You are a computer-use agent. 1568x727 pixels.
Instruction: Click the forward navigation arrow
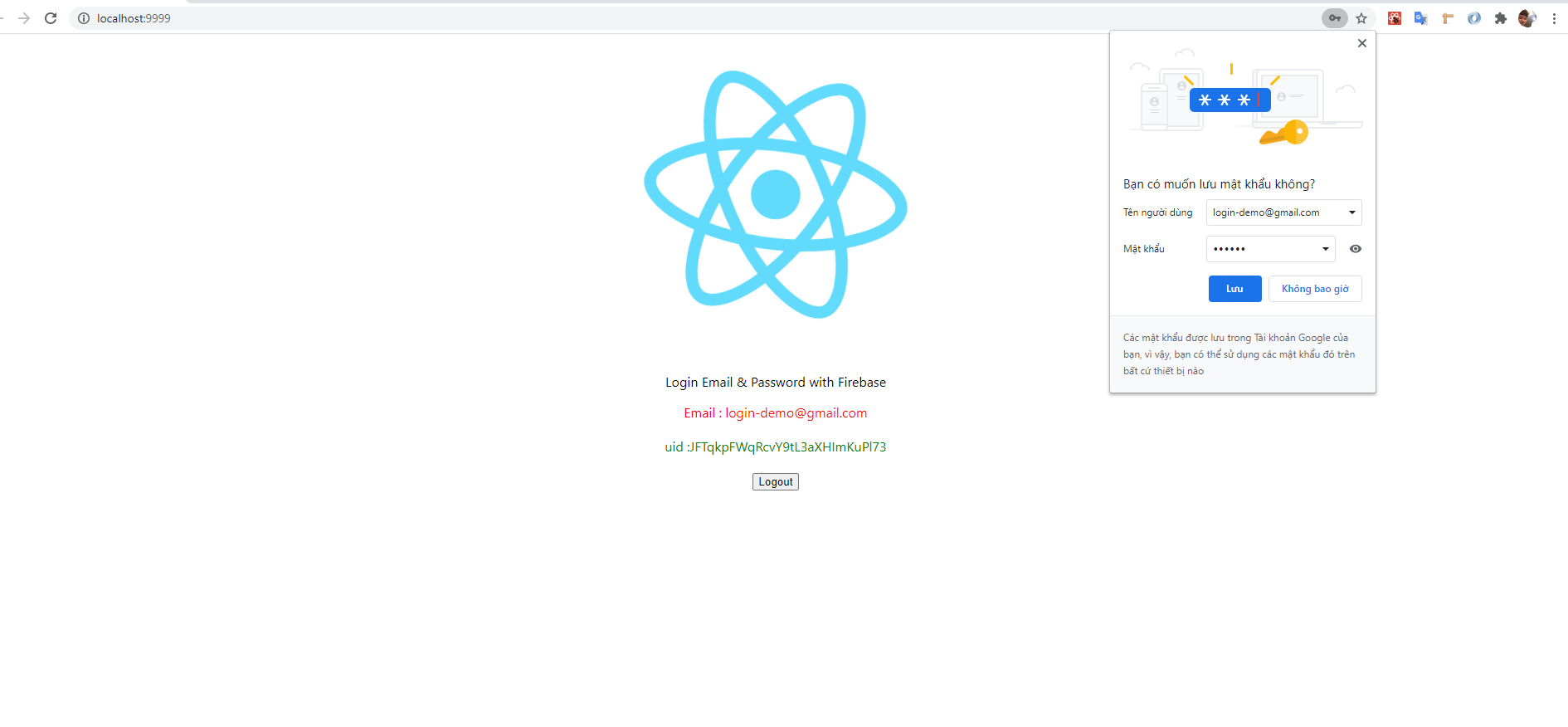click(x=24, y=18)
